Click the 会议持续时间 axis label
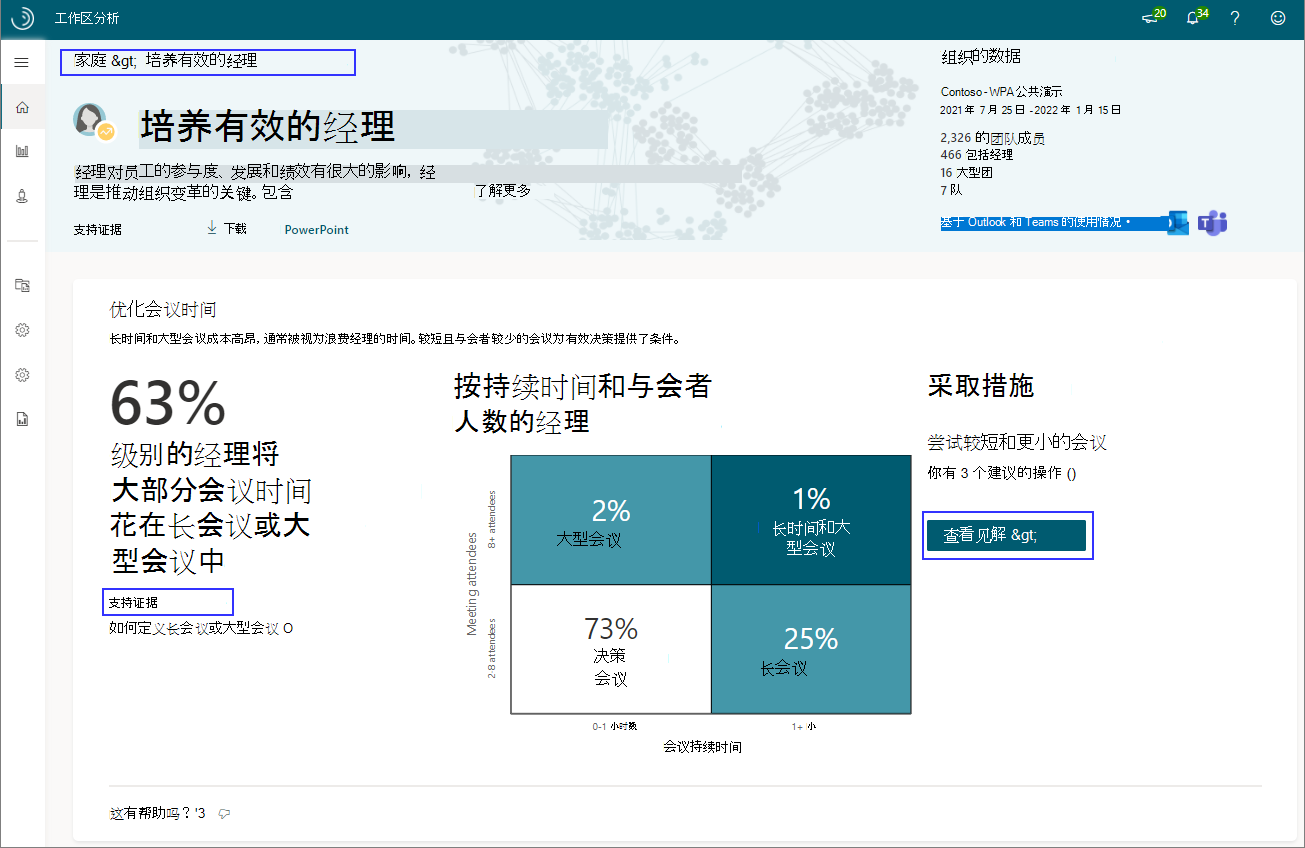This screenshot has width=1305, height=848. click(702, 747)
